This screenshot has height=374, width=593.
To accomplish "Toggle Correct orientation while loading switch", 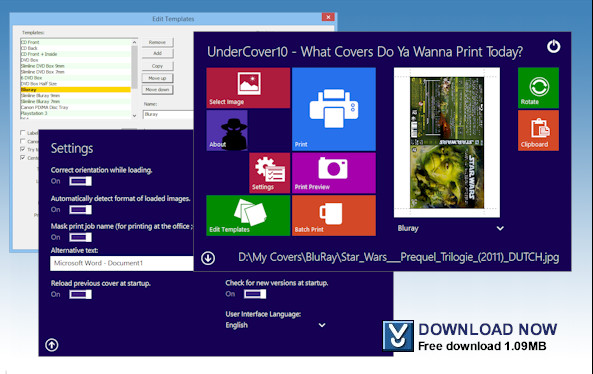I will tap(80, 181).
